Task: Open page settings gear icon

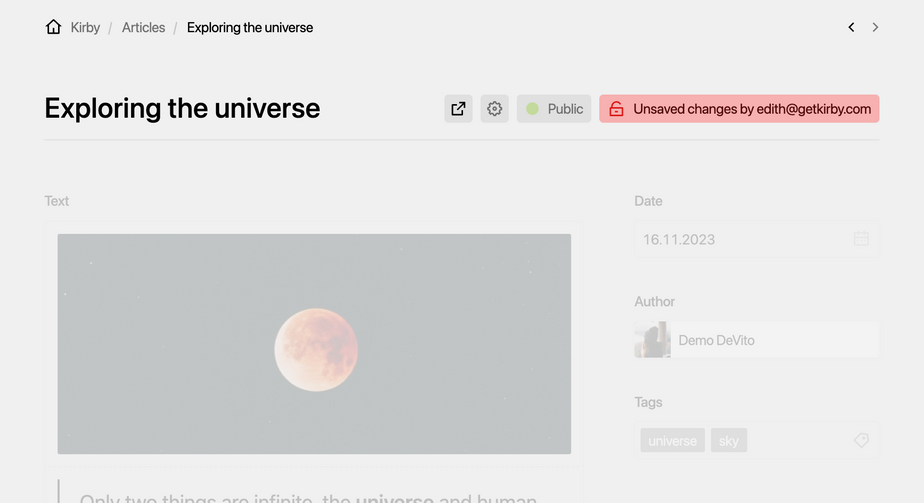Action: pos(494,109)
